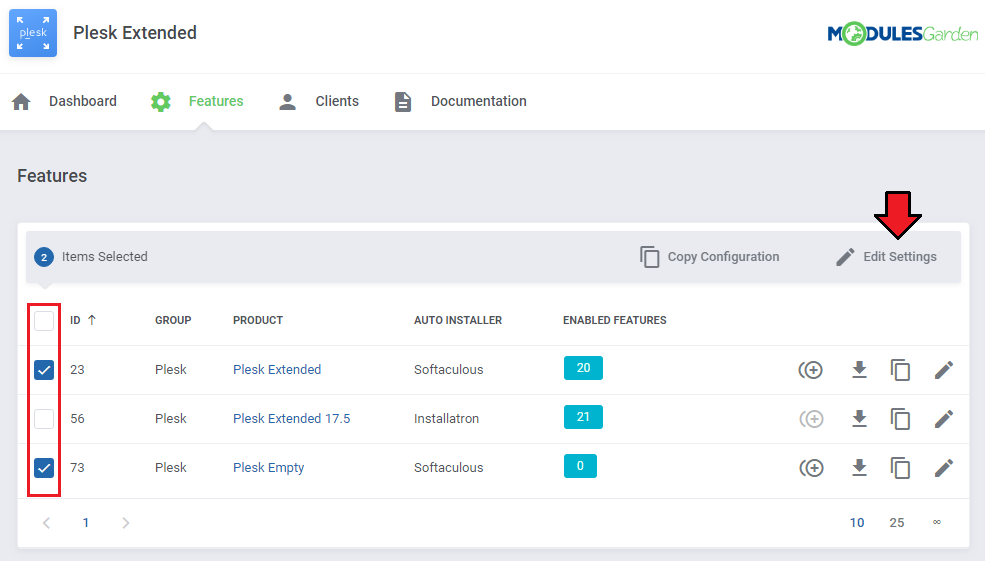Click the add-features icon for Plesk Extended row
Image resolution: width=985 pixels, height=561 pixels.
pyautogui.click(x=811, y=370)
